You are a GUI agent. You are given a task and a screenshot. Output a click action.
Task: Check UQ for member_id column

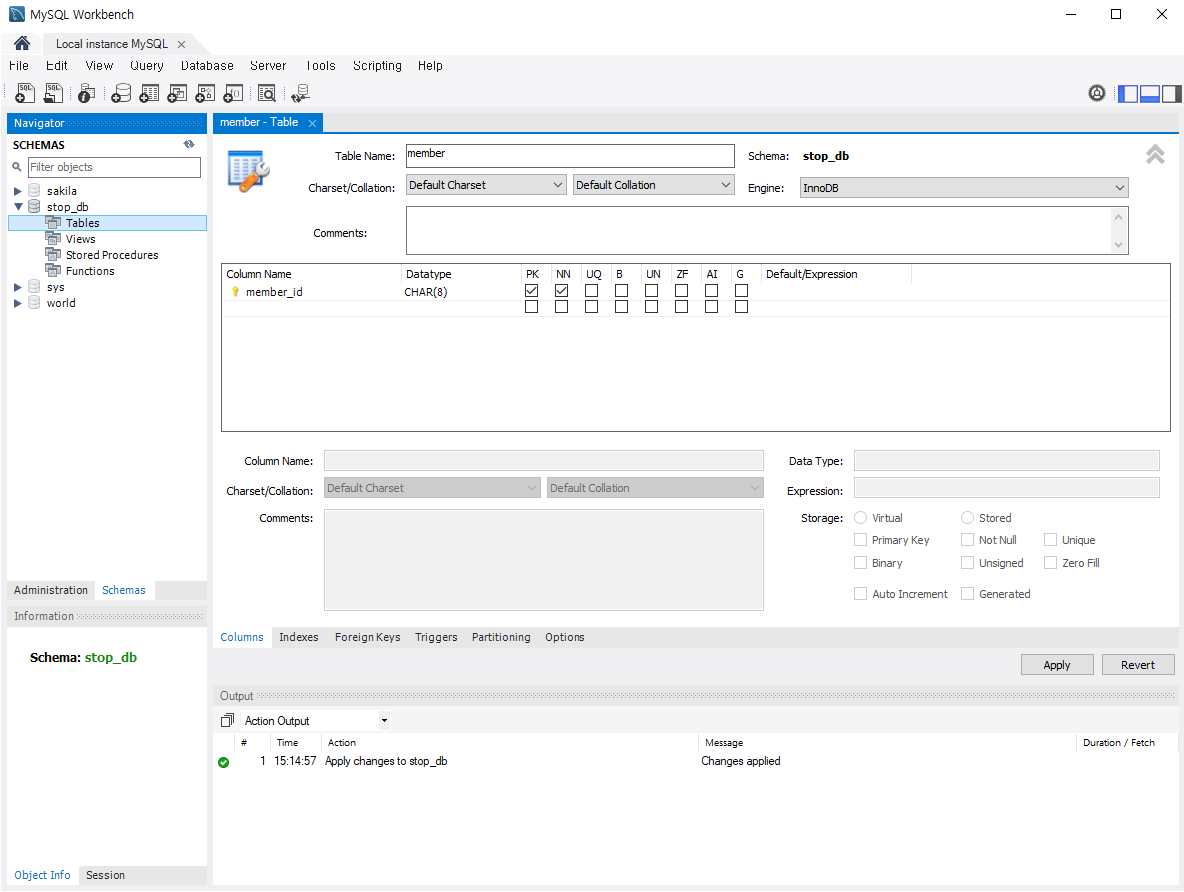(x=591, y=291)
